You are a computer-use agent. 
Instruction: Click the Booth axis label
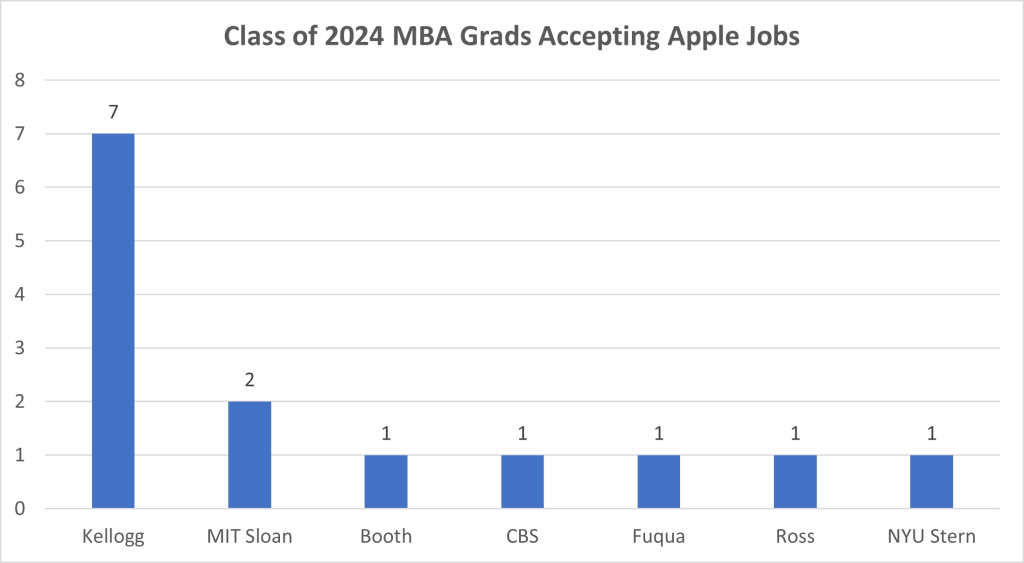[x=386, y=536]
